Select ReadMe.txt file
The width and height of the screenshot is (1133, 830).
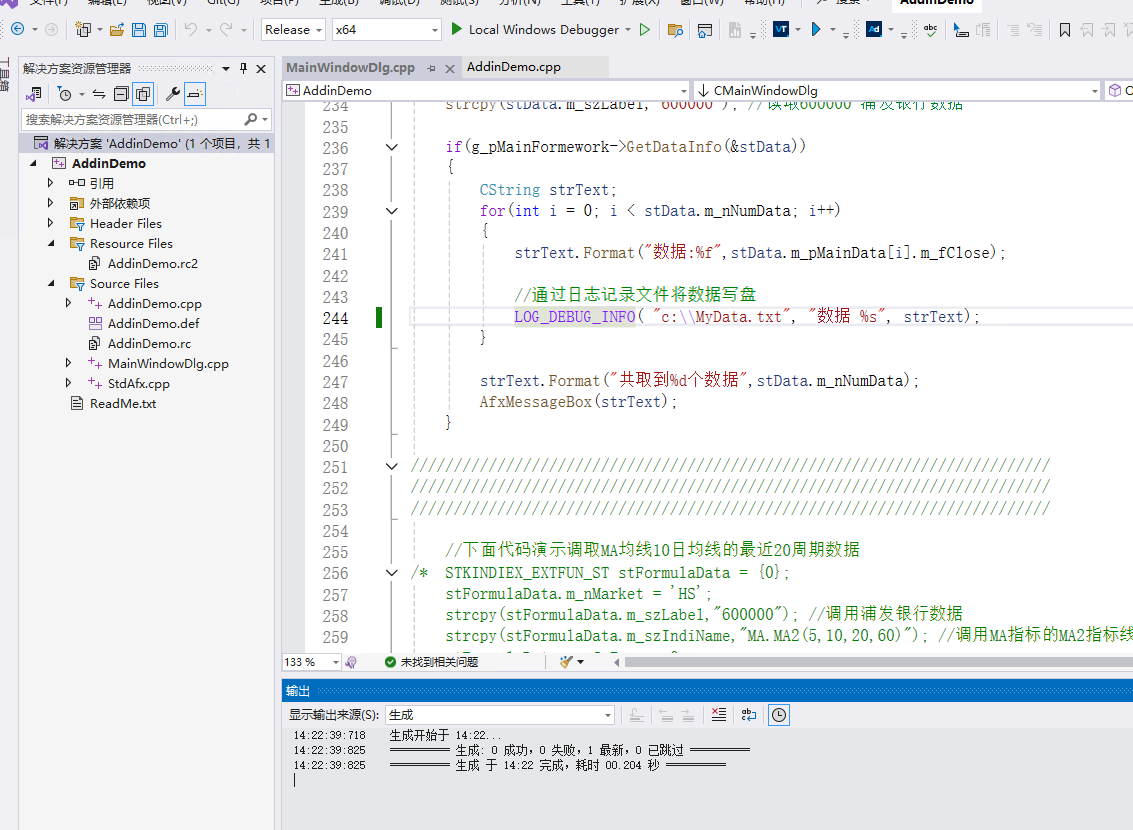point(122,404)
